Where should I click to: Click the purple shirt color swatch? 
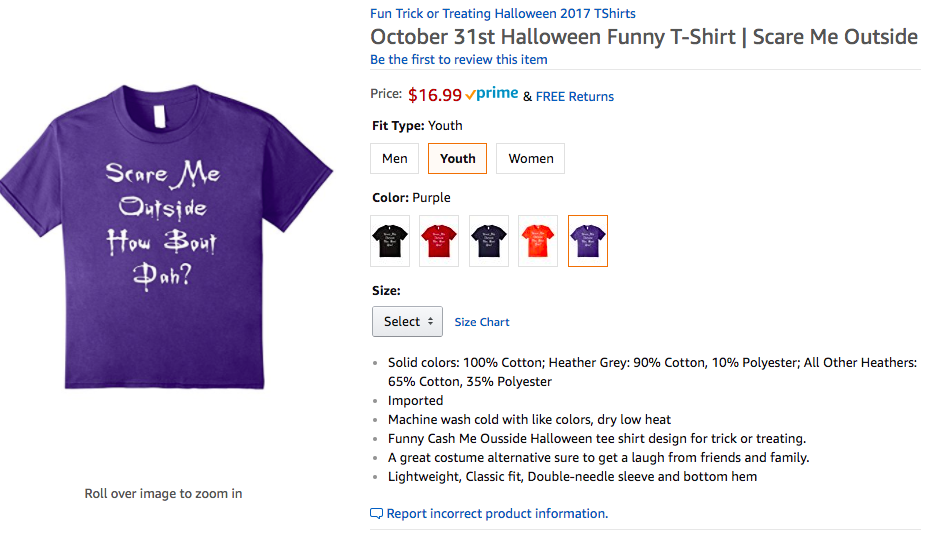pyautogui.click(x=588, y=241)
